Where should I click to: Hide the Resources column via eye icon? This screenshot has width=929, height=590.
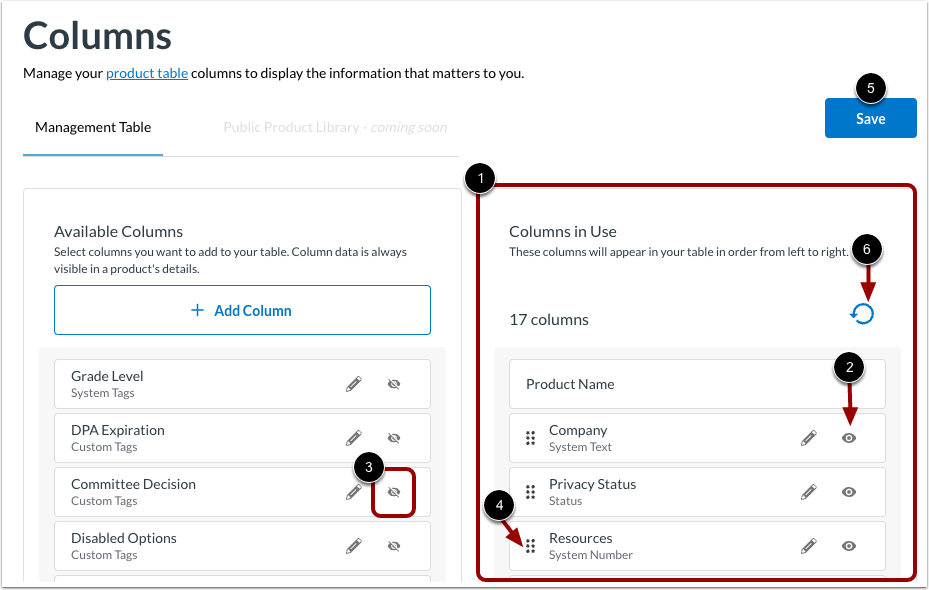point(849,546)
